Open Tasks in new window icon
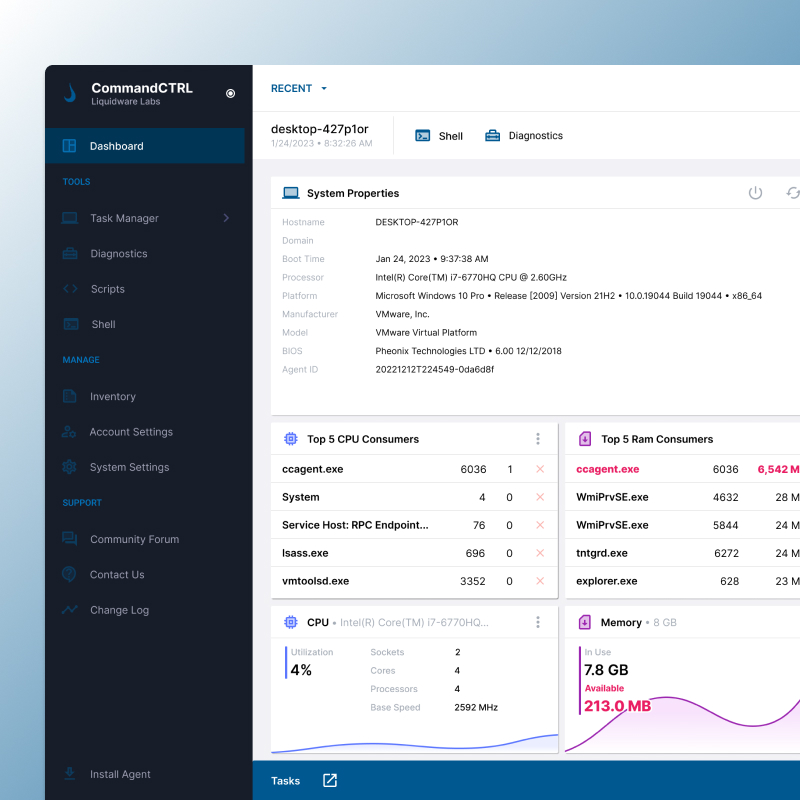Screen dimensions: 800x800 point(330,781)
